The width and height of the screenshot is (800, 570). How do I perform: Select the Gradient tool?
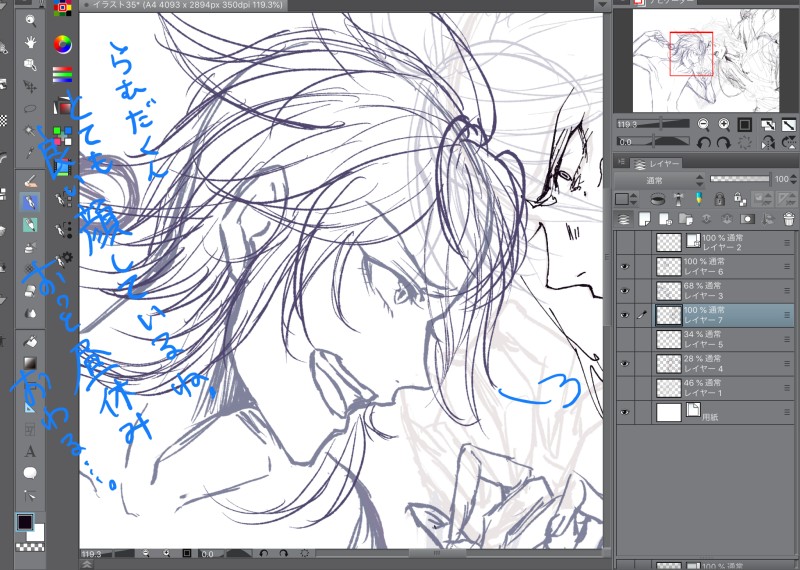[x=31, y=363]
